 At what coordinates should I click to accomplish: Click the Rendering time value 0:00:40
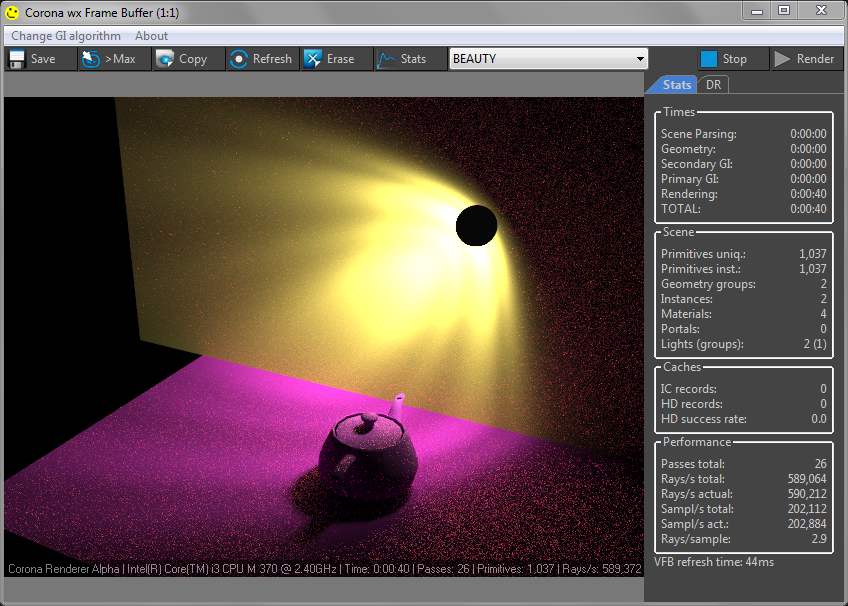tap(808, 194)
